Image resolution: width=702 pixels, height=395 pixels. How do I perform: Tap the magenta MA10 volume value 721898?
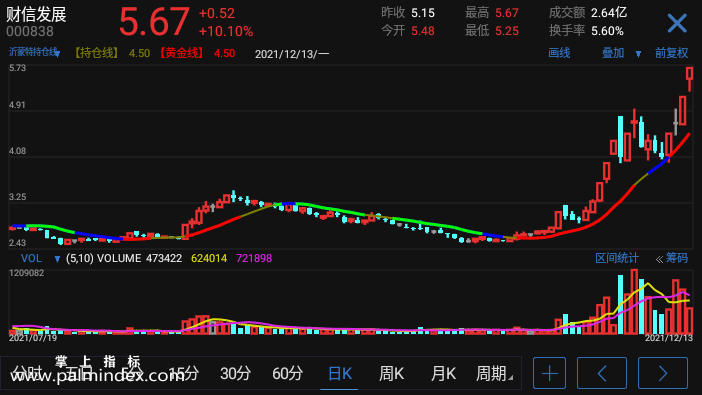tap(254, 258)
